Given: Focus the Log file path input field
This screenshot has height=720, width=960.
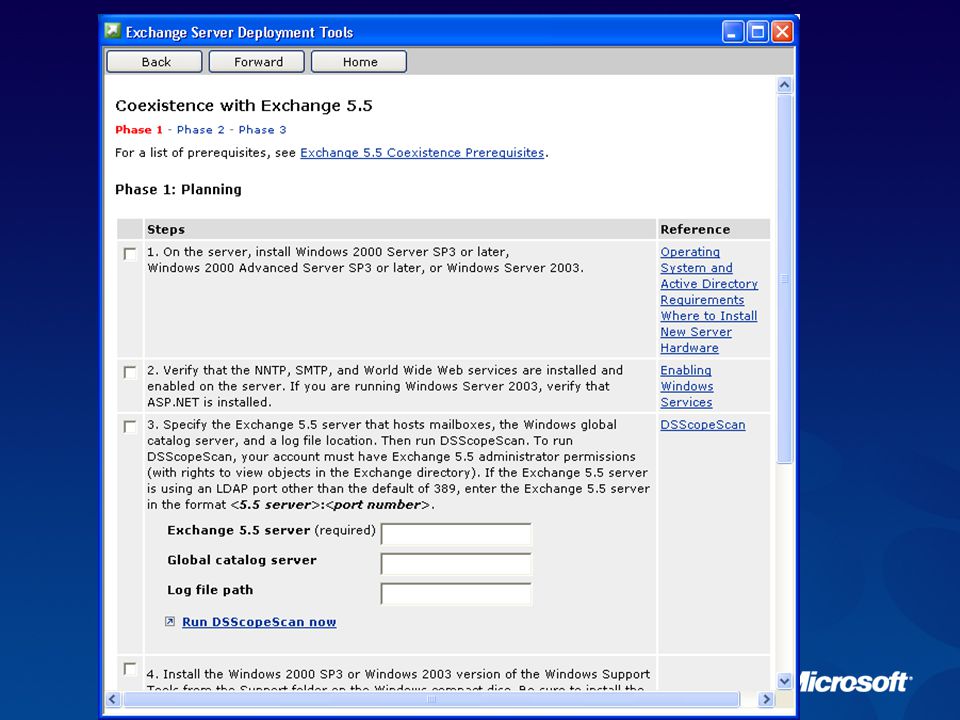Looking at the screenshot, I should [456, 593].
